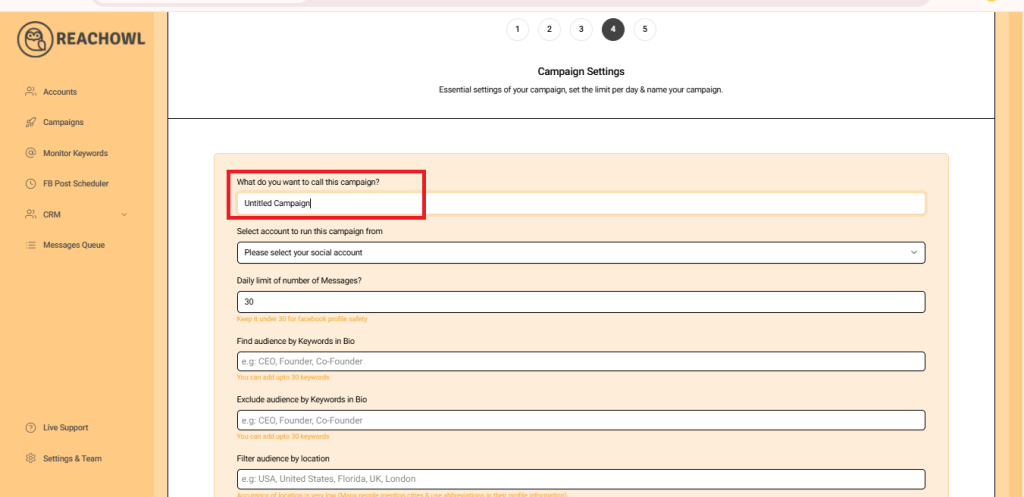The height and width of the screenshot is (497, 1024).
Task: Click the campaign name input field
Action: coord(581,203)
